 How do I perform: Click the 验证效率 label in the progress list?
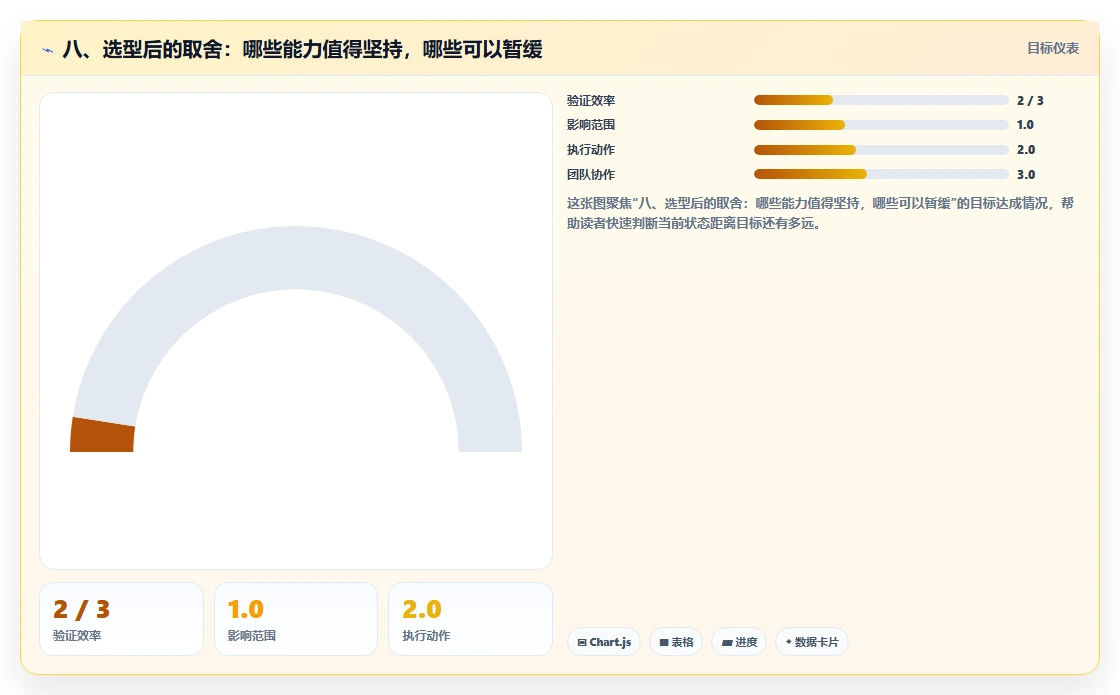591,101
